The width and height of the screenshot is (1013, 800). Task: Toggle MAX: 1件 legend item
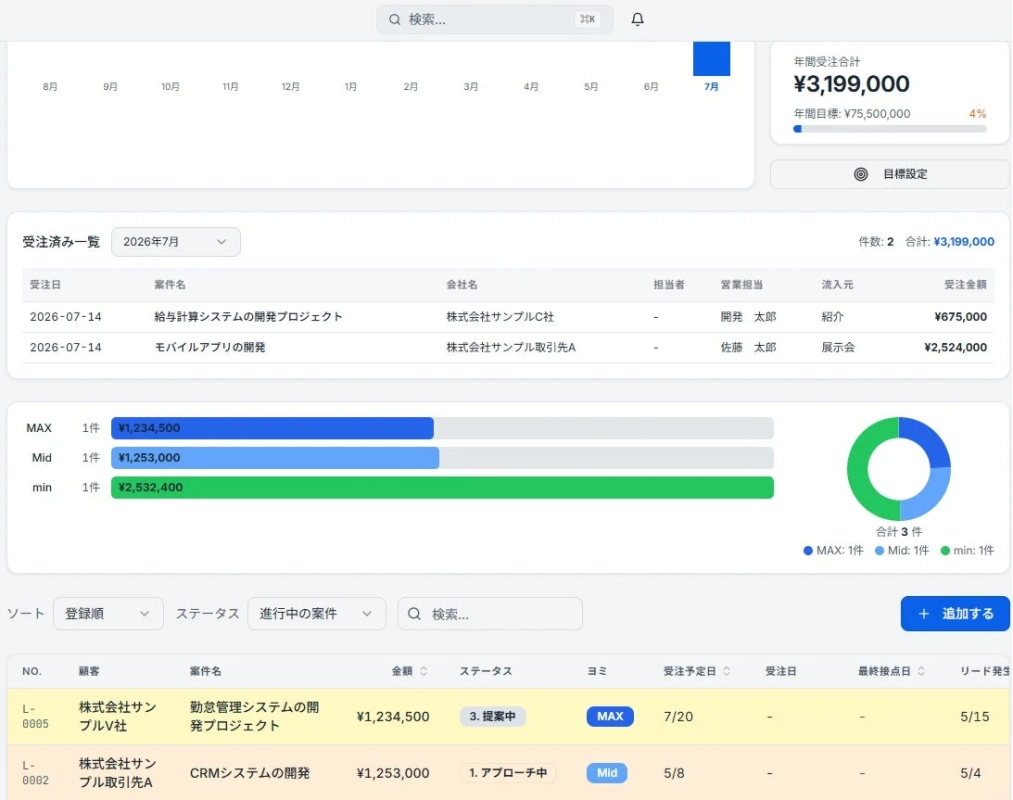pyautogui.click(x=833, y=551)
